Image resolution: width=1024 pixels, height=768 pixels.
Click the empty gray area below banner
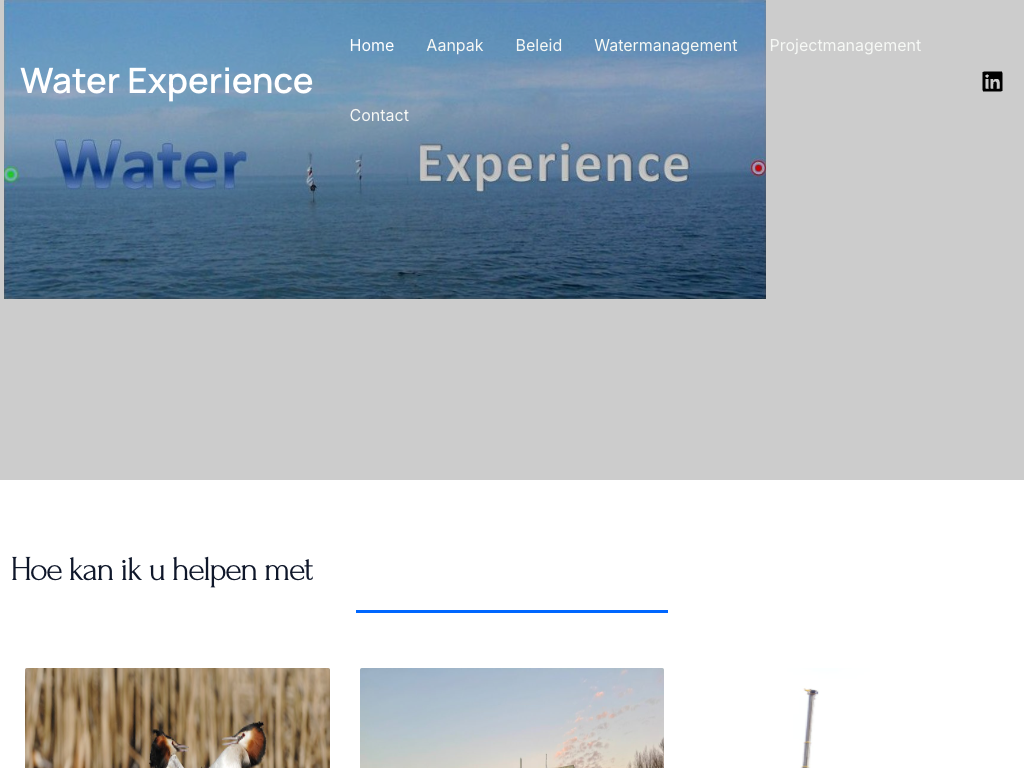pyautogui.click(x=512, y=389)
